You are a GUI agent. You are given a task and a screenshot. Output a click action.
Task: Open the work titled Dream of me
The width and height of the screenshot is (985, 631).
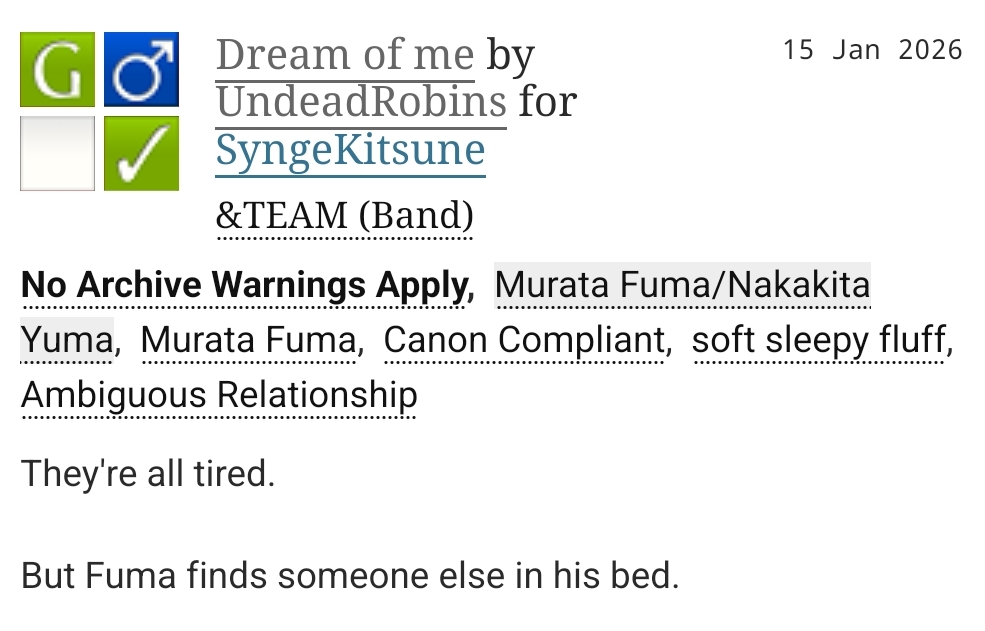pos(344,54)
